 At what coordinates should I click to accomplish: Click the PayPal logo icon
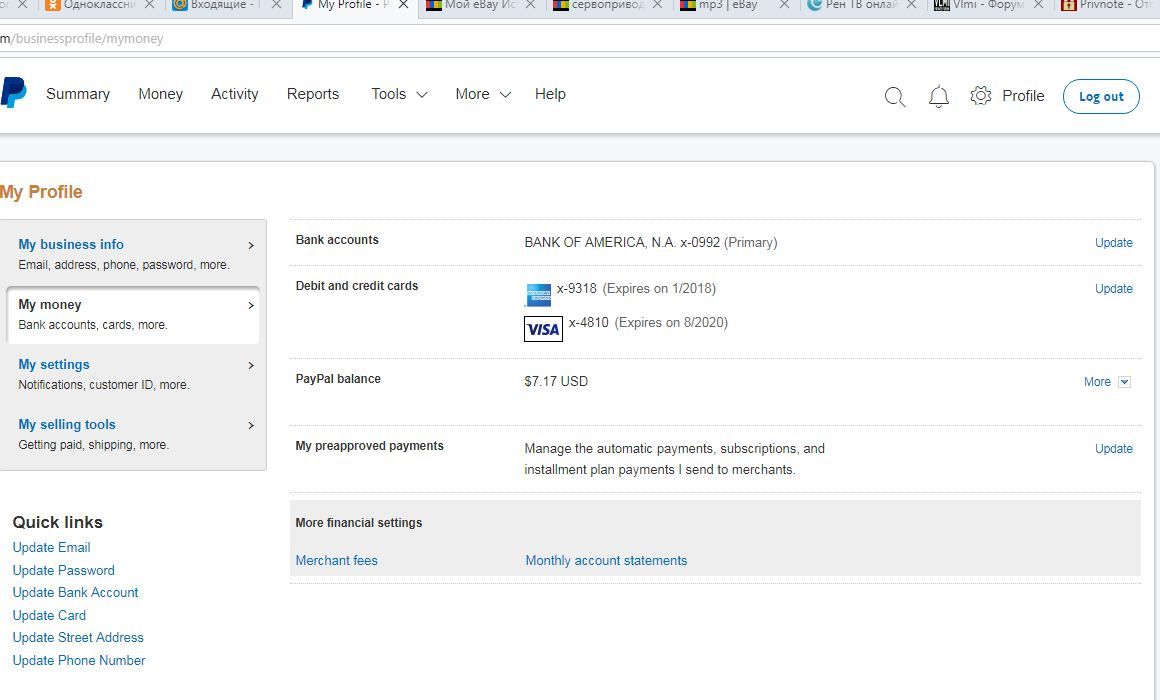click(x=13, y=94)
